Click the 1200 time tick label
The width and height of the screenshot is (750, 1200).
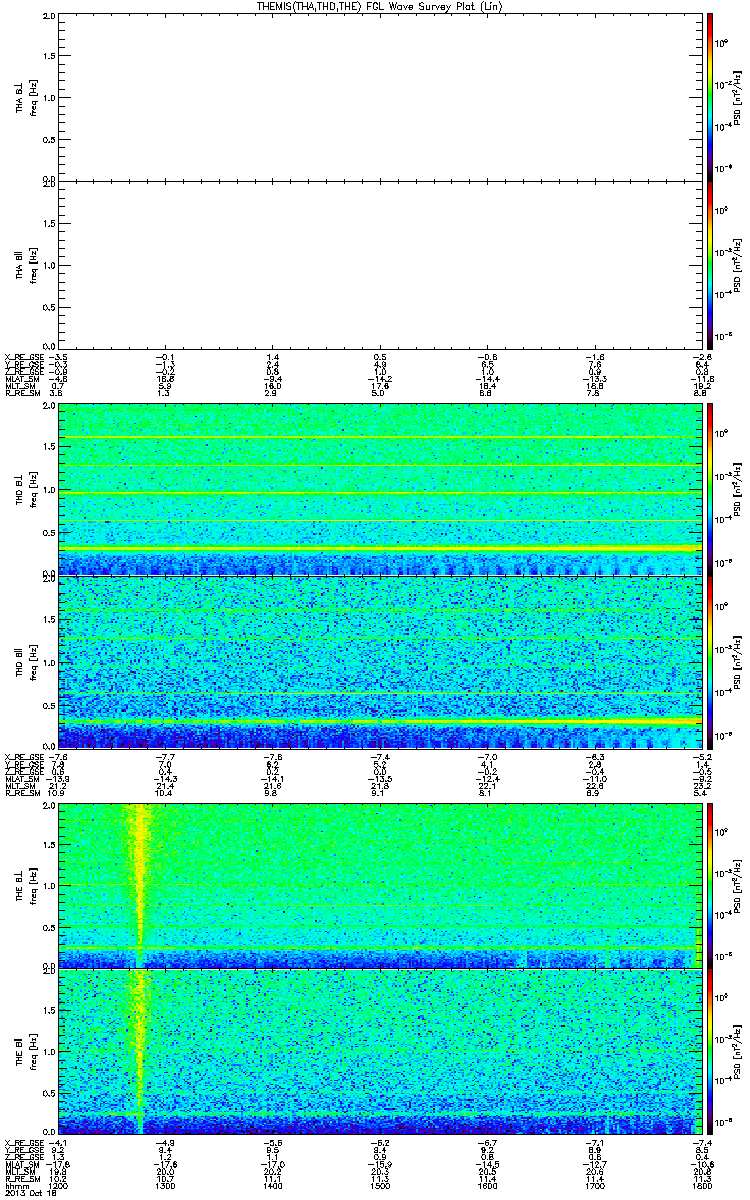click(x=59, y=1186)
